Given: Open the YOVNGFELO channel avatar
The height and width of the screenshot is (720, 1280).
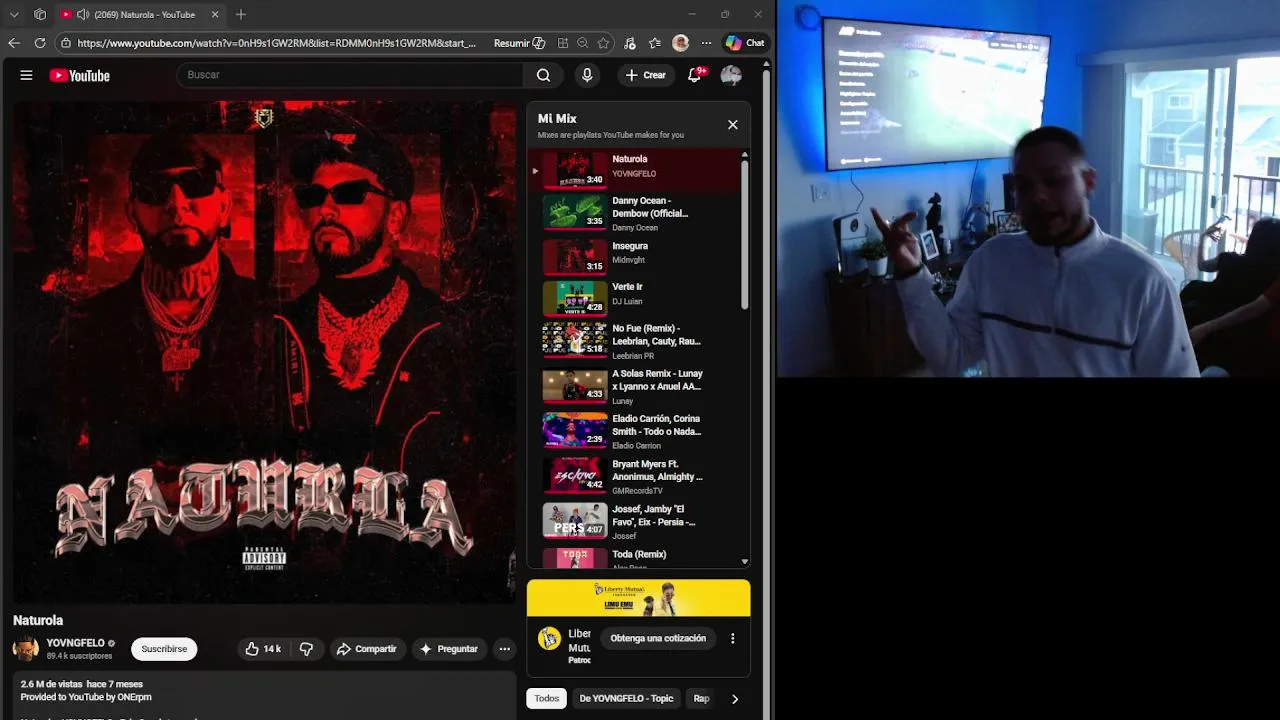Looking at the screenshot, I should click(26, 649).
